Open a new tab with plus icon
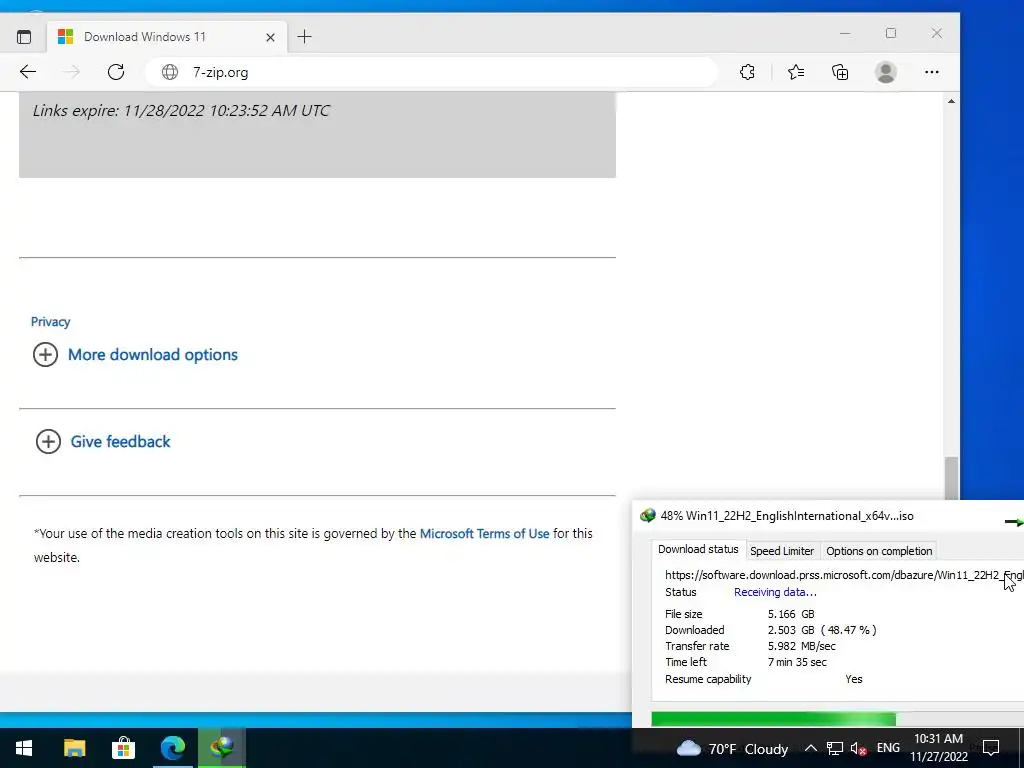 [304, 37]
